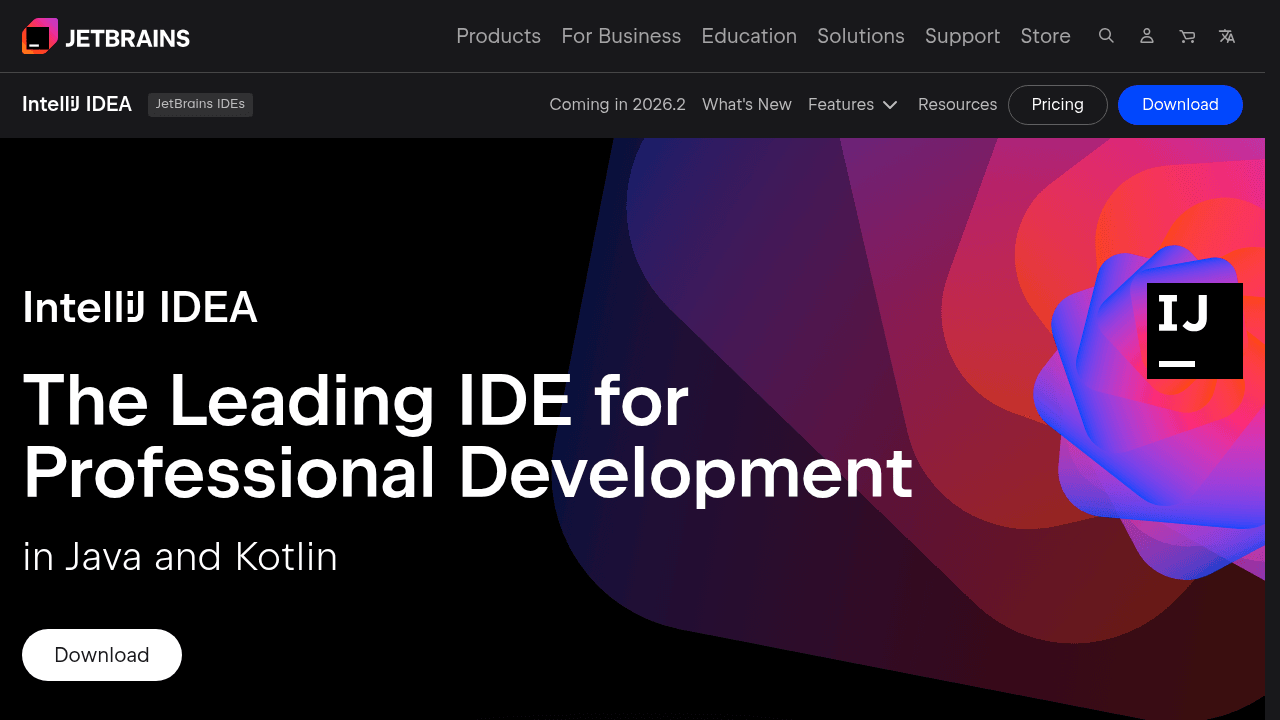
Task: Open the Support menu
Action: [x=962, y=36]
